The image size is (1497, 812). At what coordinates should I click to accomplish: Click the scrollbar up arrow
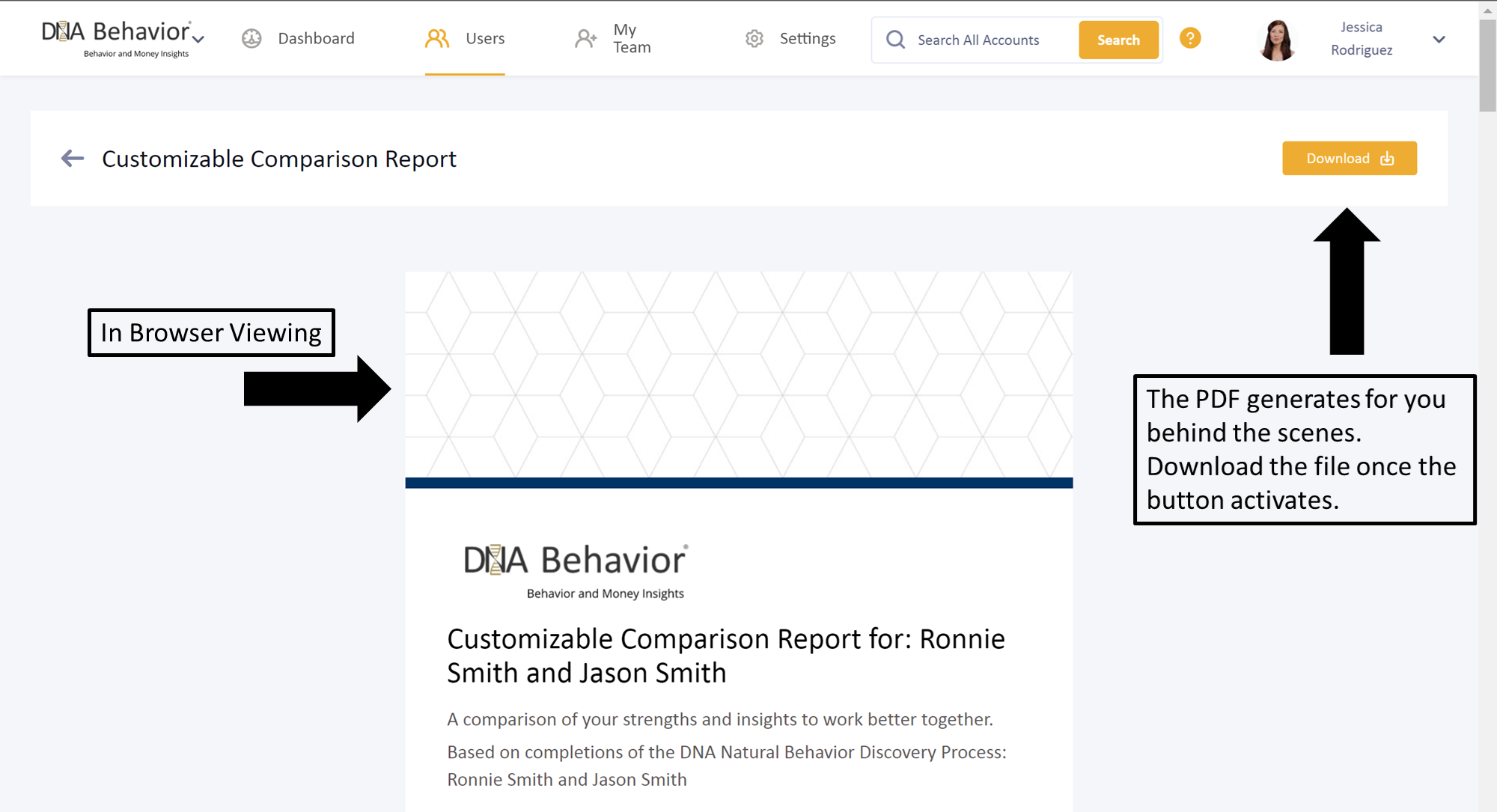click(1488, 10)
